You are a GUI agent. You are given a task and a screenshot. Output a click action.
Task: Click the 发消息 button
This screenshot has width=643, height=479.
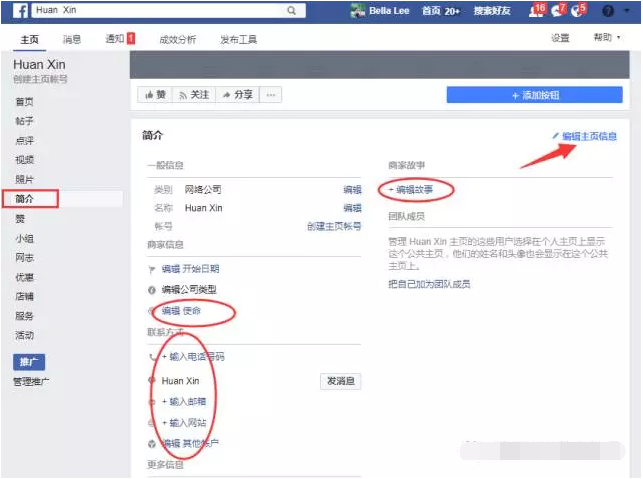point(340,381)
